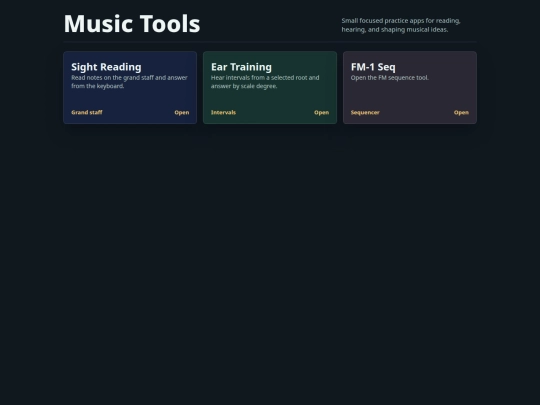The image size is (540, 405).
Task: Click the Ear Training heading
Action: 241,67
